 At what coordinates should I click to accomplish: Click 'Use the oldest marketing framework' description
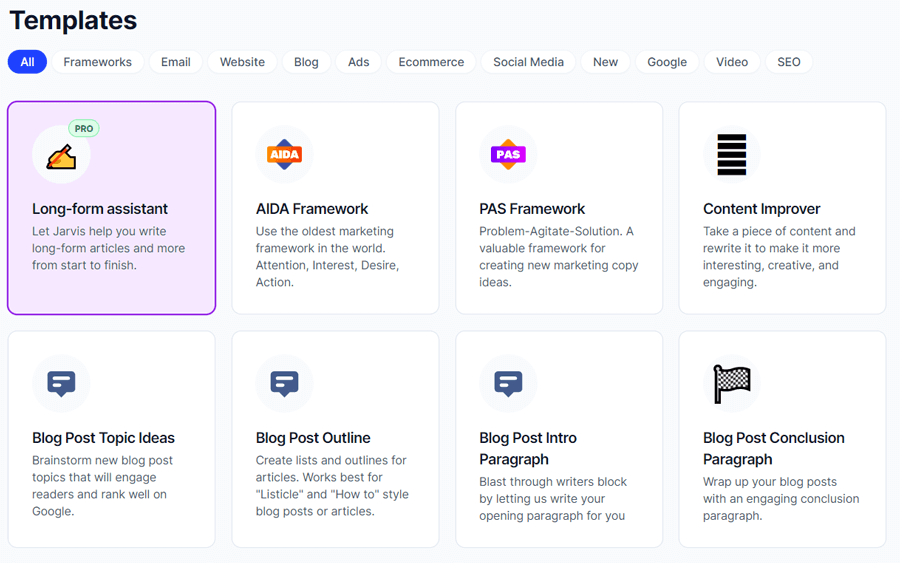pyautogui.click(x=327, y=257)
